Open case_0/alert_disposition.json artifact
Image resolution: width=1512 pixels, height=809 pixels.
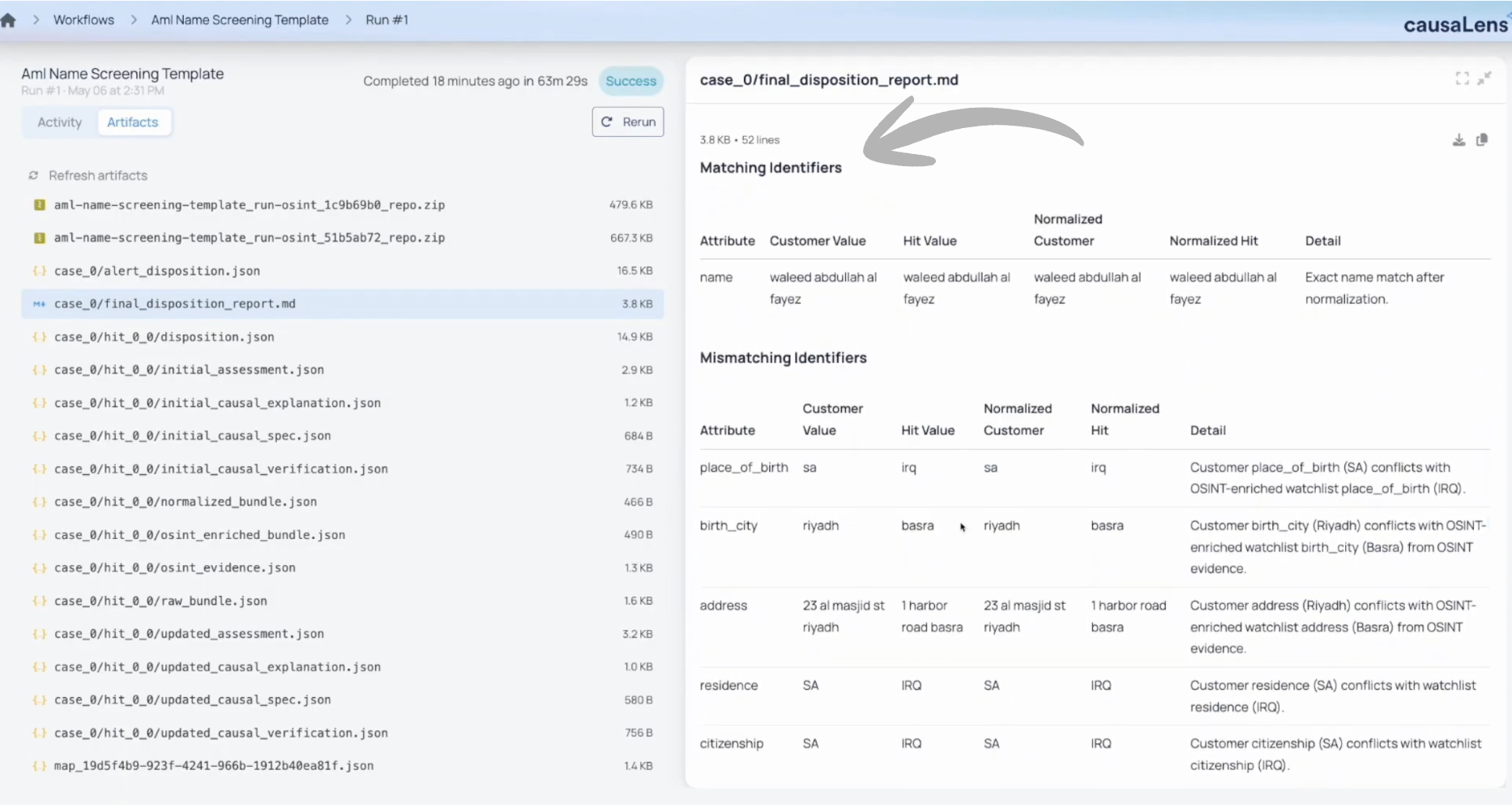point(343,271)
